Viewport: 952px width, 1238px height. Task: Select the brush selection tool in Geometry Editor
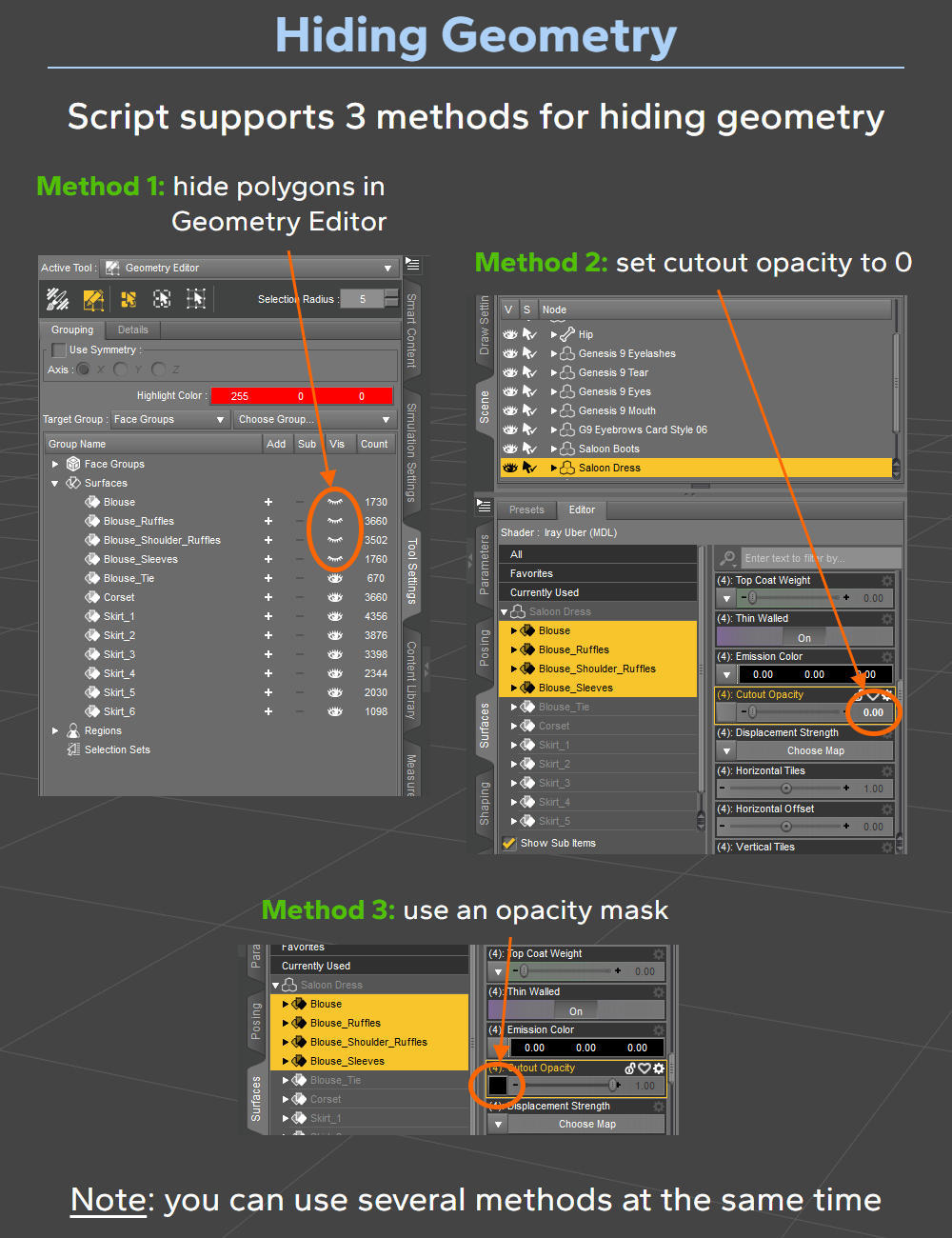pos(58,299)
